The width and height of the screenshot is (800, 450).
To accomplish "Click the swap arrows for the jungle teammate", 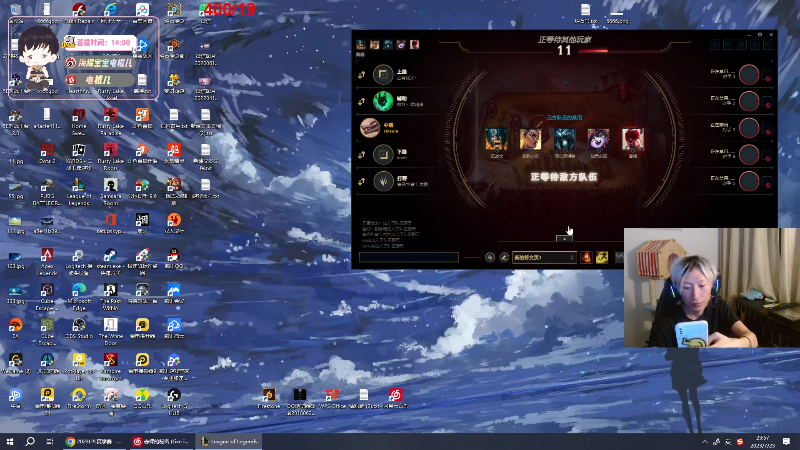I will coord(361,181).
